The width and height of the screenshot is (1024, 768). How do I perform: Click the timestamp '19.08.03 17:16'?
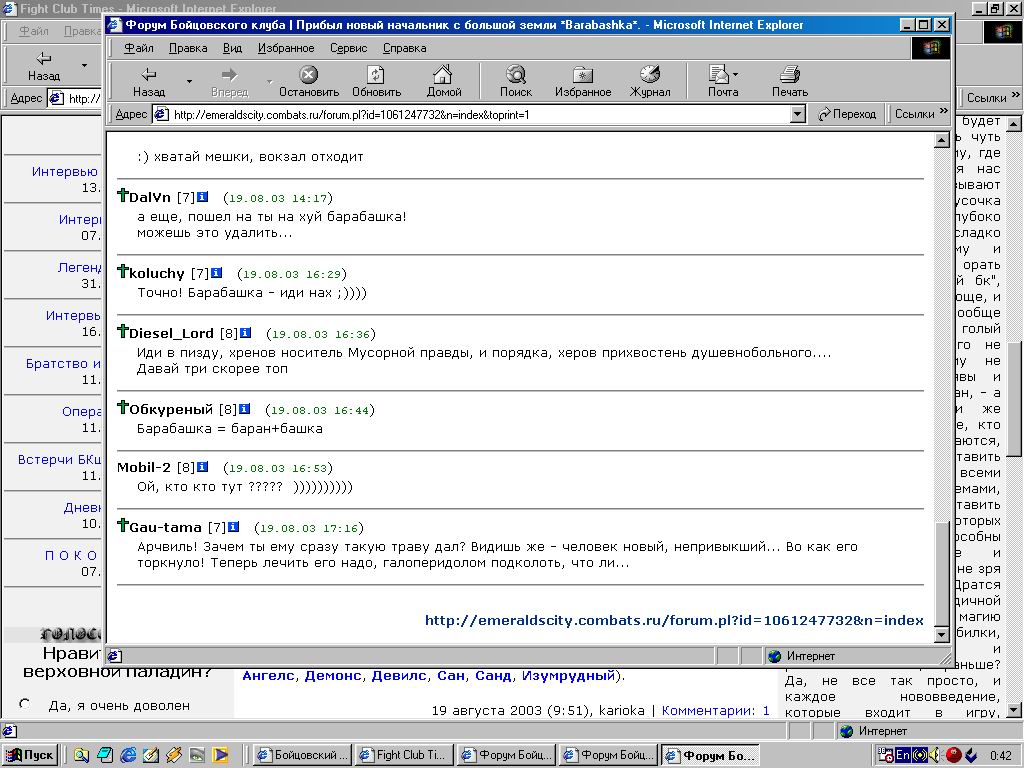click(x=308, y=528)
